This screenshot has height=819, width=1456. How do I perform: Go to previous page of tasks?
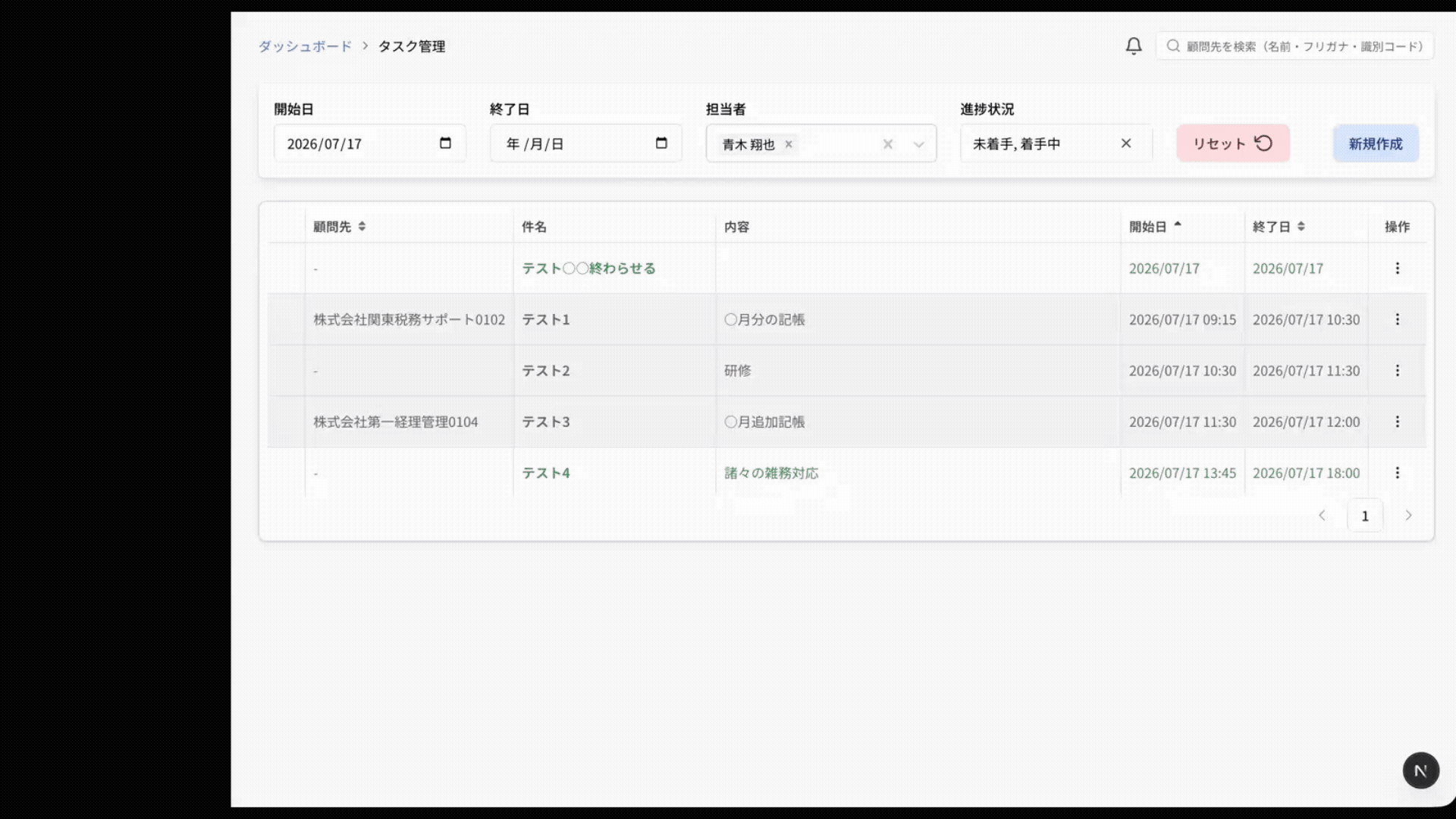1322,516
